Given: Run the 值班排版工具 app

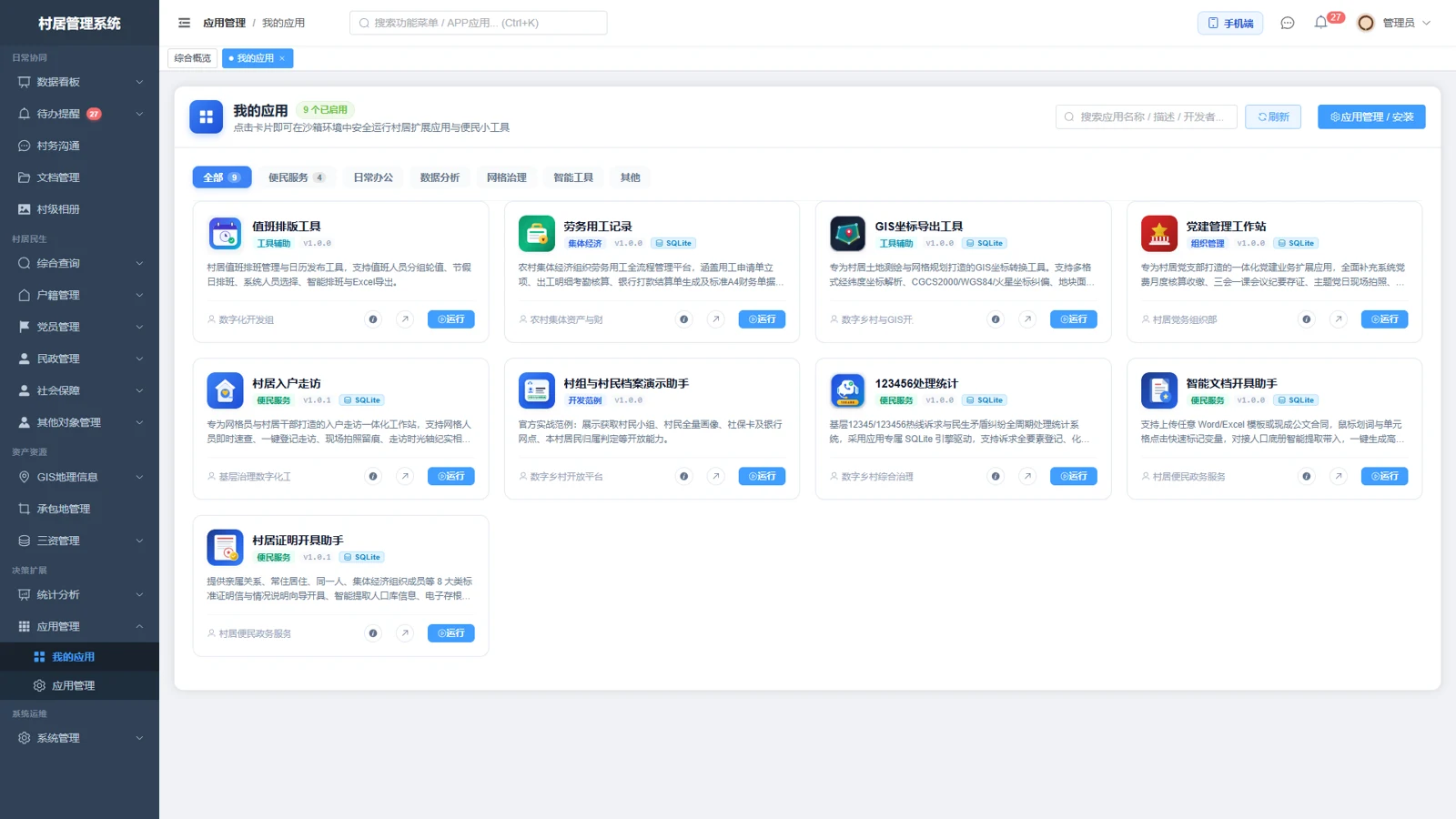Looking at the screenshot, I should (451, 319).
